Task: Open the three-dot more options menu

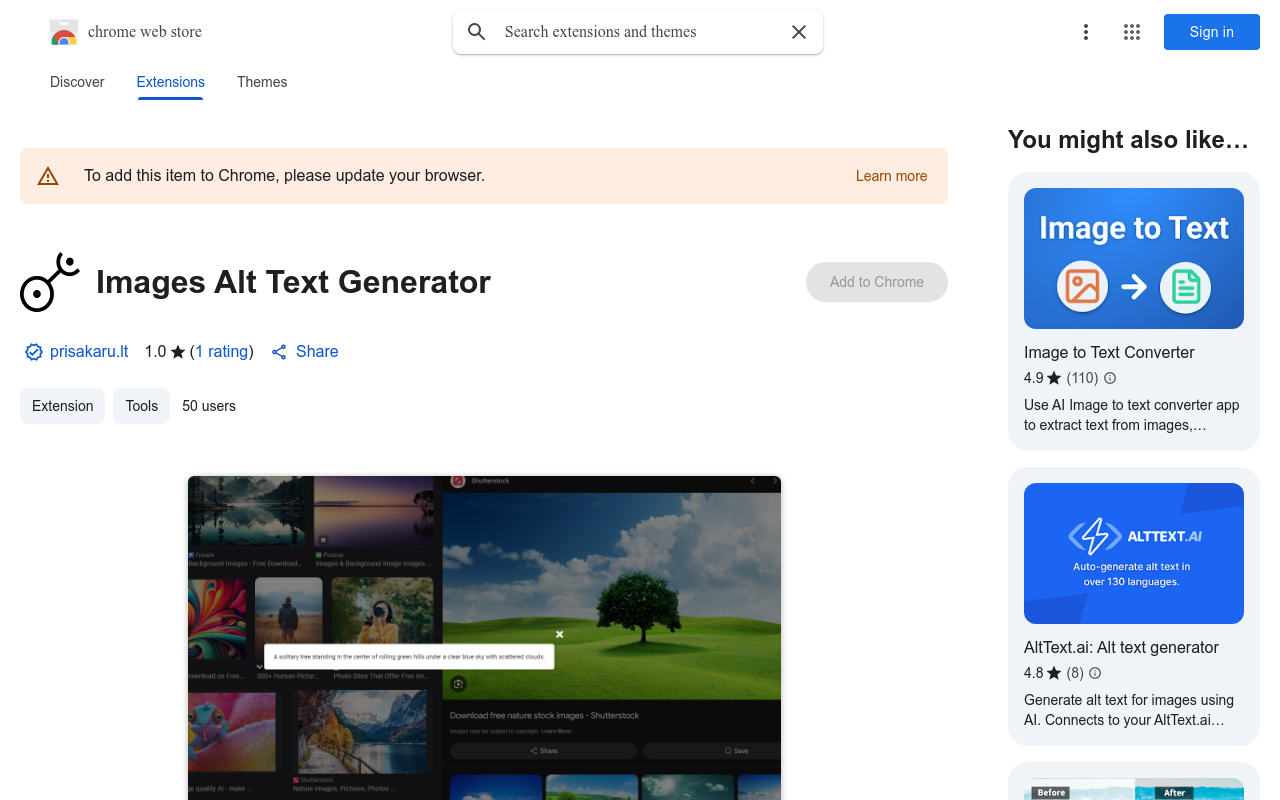Action: [1086, 32]
